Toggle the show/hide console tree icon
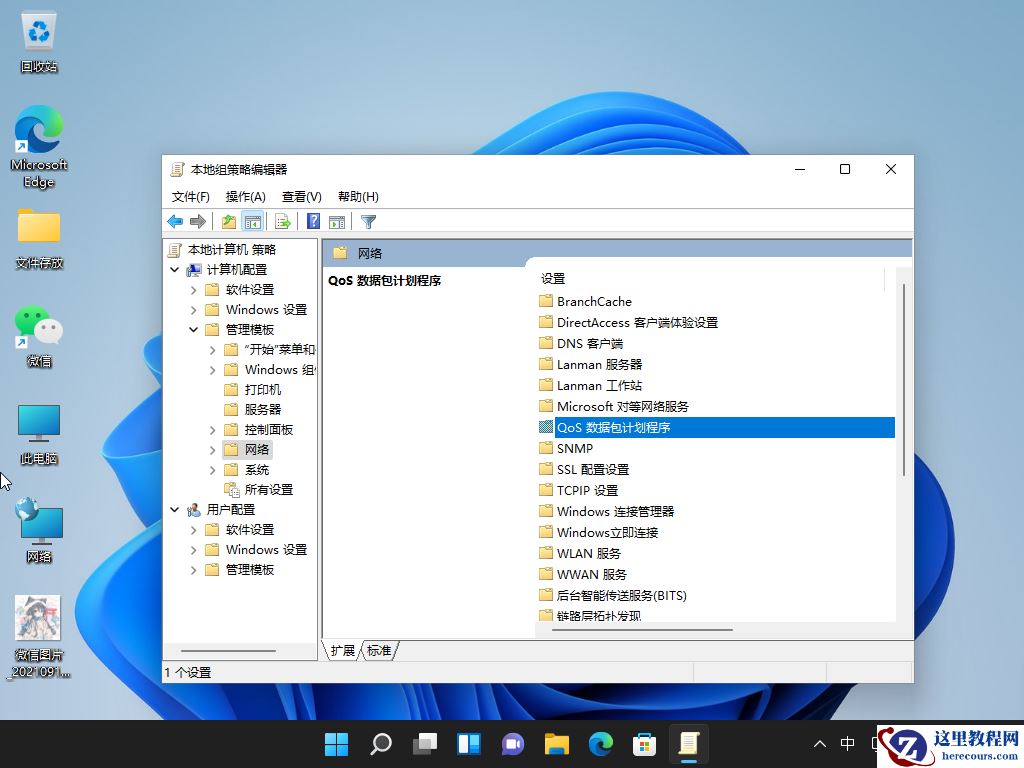This screenshot has width=1024, height=768. tap(252, 221)
